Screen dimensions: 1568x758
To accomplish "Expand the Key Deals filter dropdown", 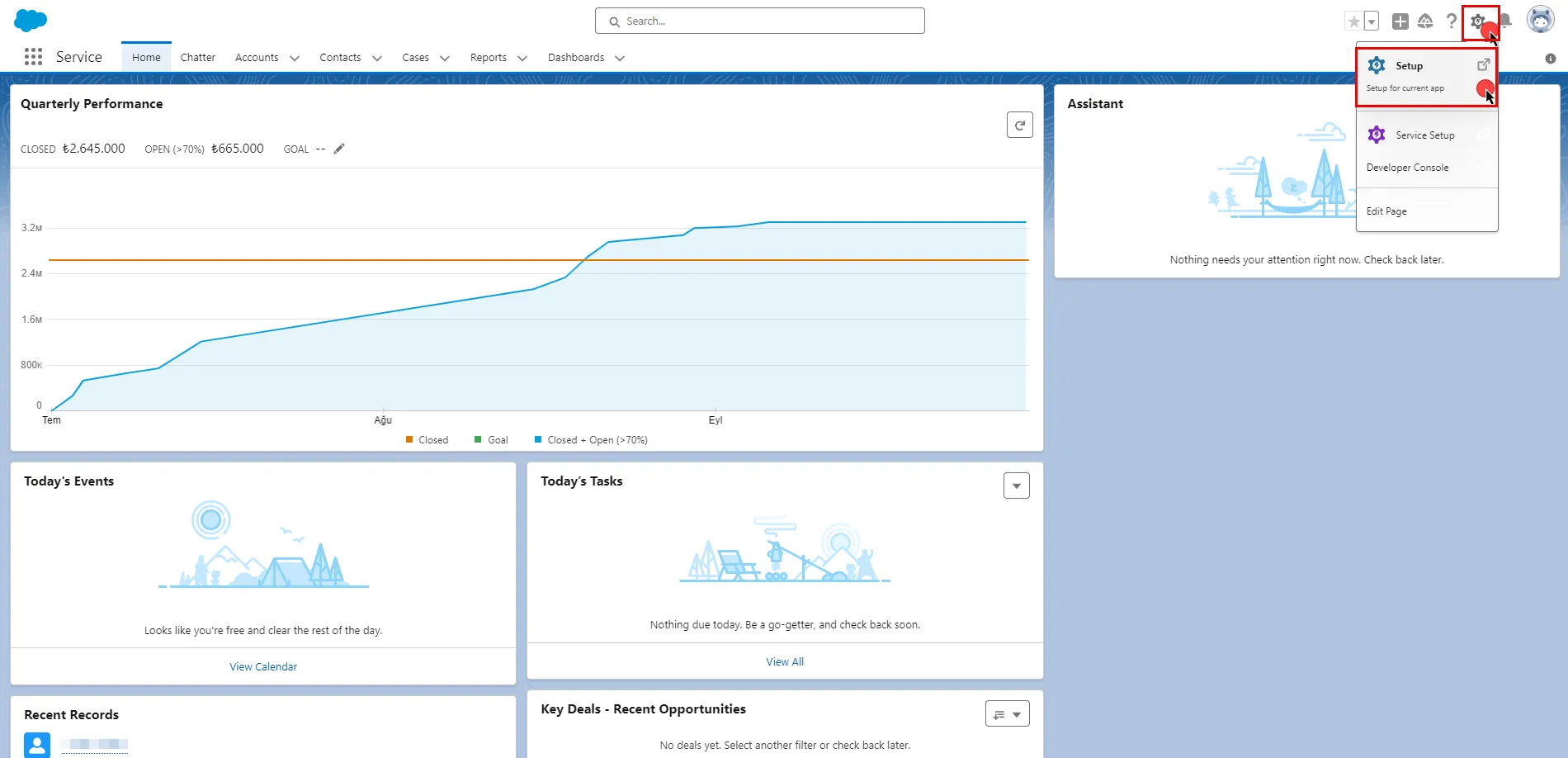I will [1018, 713].
